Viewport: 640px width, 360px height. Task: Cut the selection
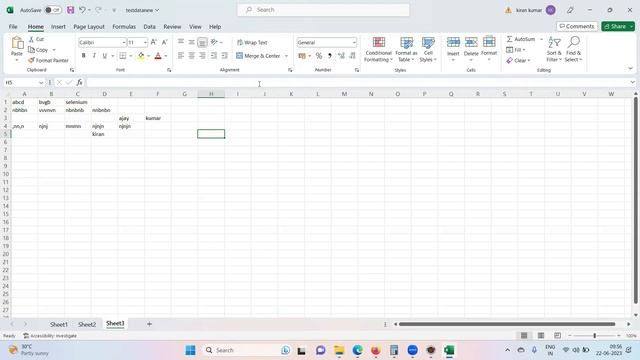tap(36, 39)
